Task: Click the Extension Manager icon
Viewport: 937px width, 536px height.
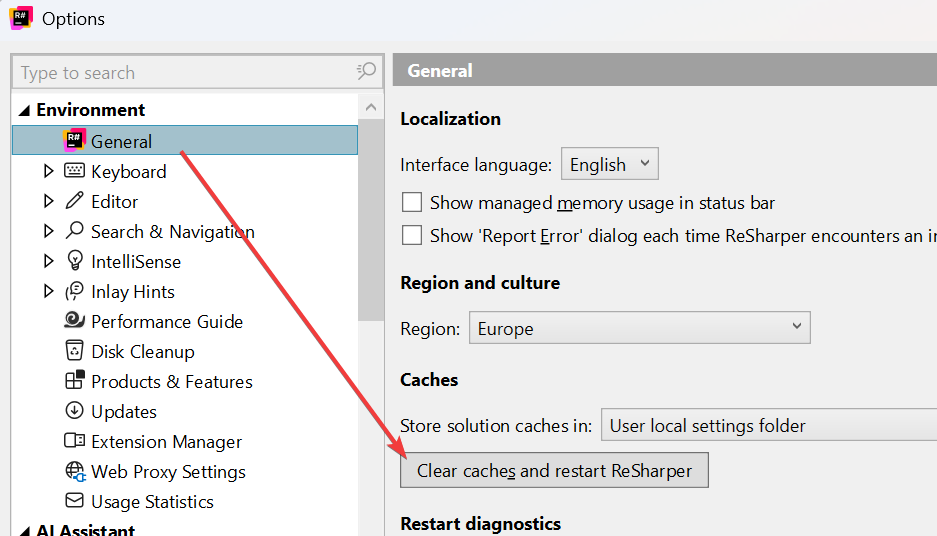Action: [x=74, y=440]
